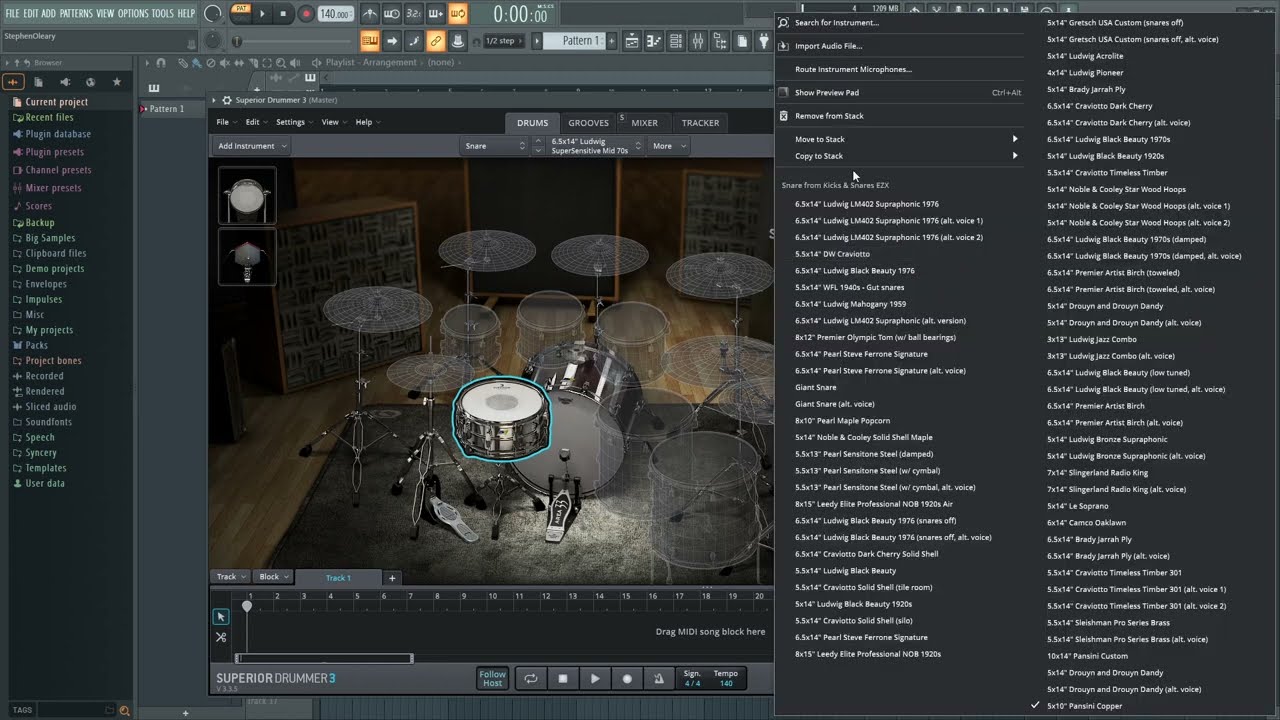1280x720 pixels.
Task: Click the snare drum thumbnail
Action: click(247, 195)
